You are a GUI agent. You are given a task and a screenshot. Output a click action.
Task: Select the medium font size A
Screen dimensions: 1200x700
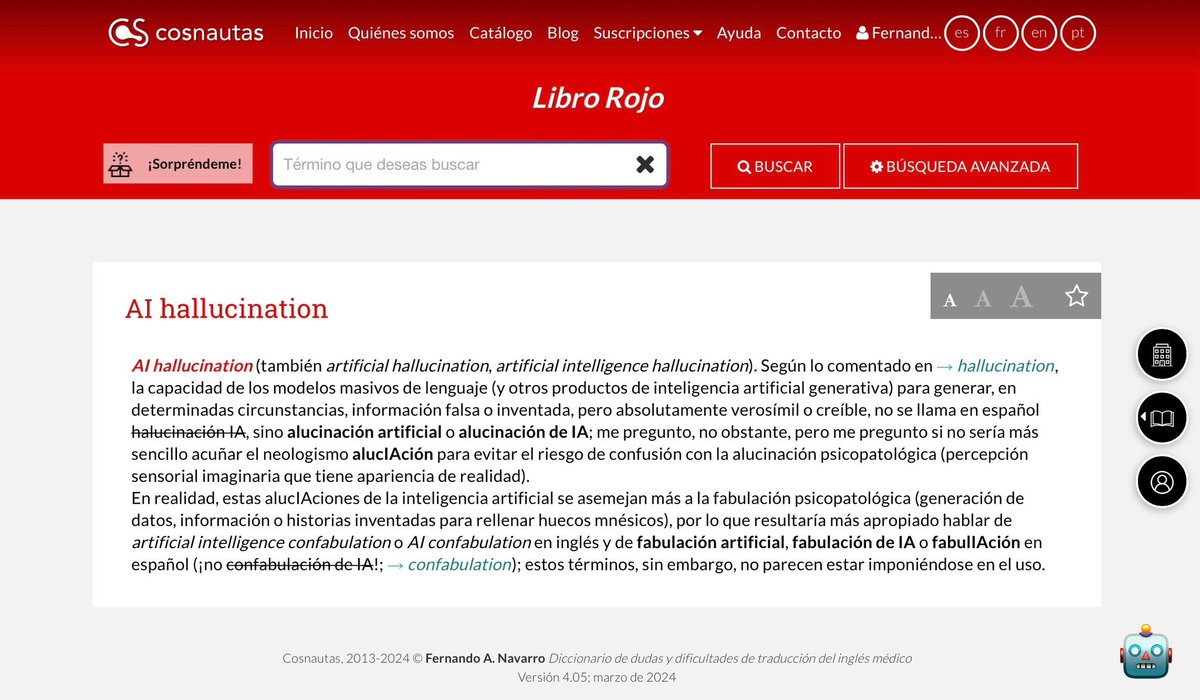coord(983,298)
